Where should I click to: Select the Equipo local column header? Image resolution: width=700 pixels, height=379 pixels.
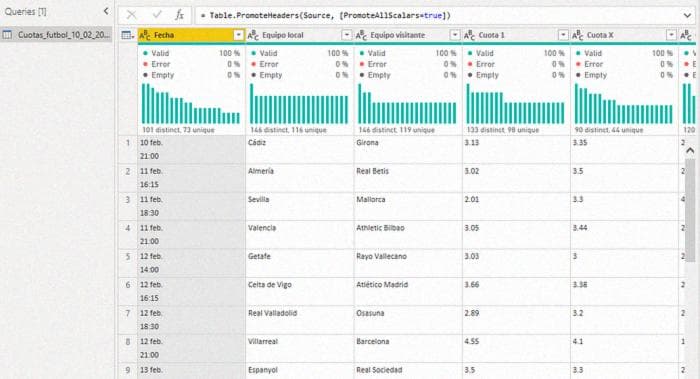300,35
